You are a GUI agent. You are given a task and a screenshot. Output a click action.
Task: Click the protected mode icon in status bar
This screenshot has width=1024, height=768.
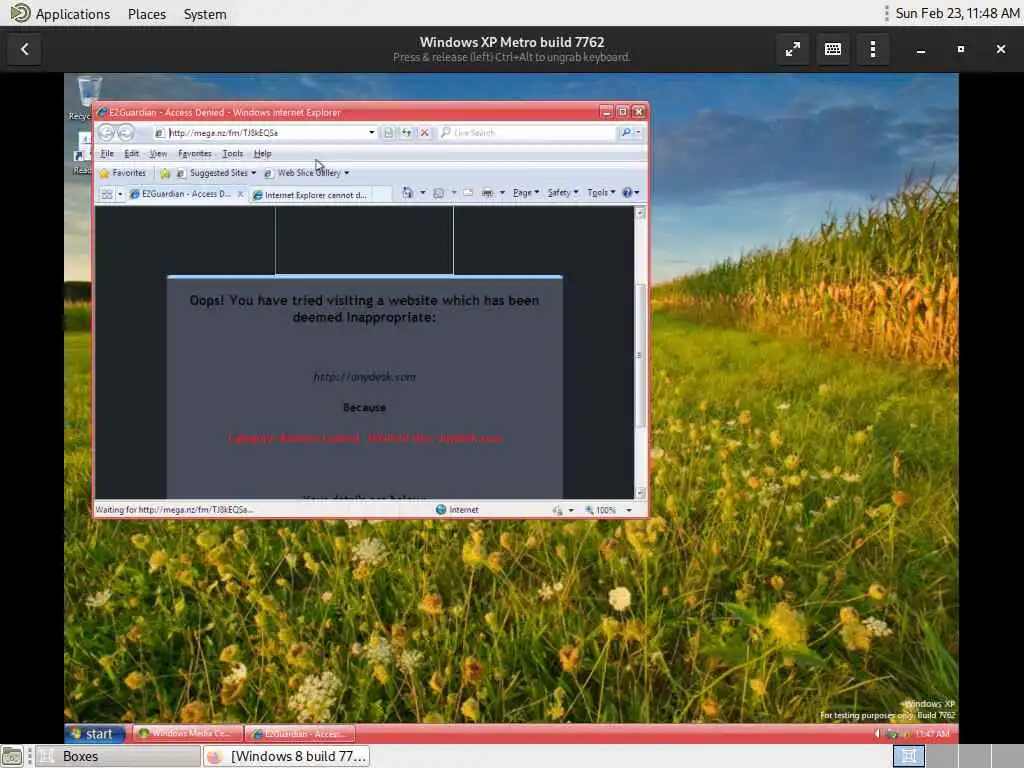click(557, 510)
